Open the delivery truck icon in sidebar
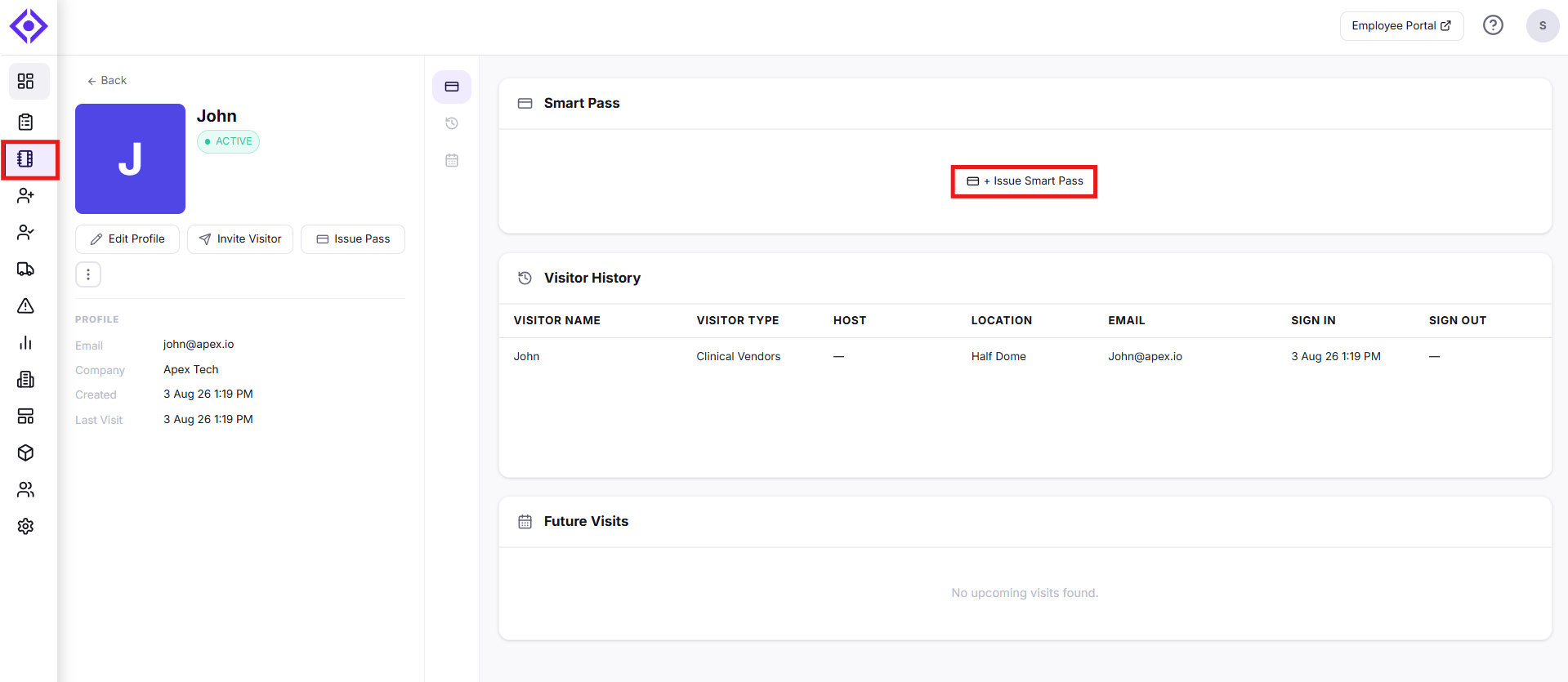This screenshot has width=1568, height=682. point(25,269)
